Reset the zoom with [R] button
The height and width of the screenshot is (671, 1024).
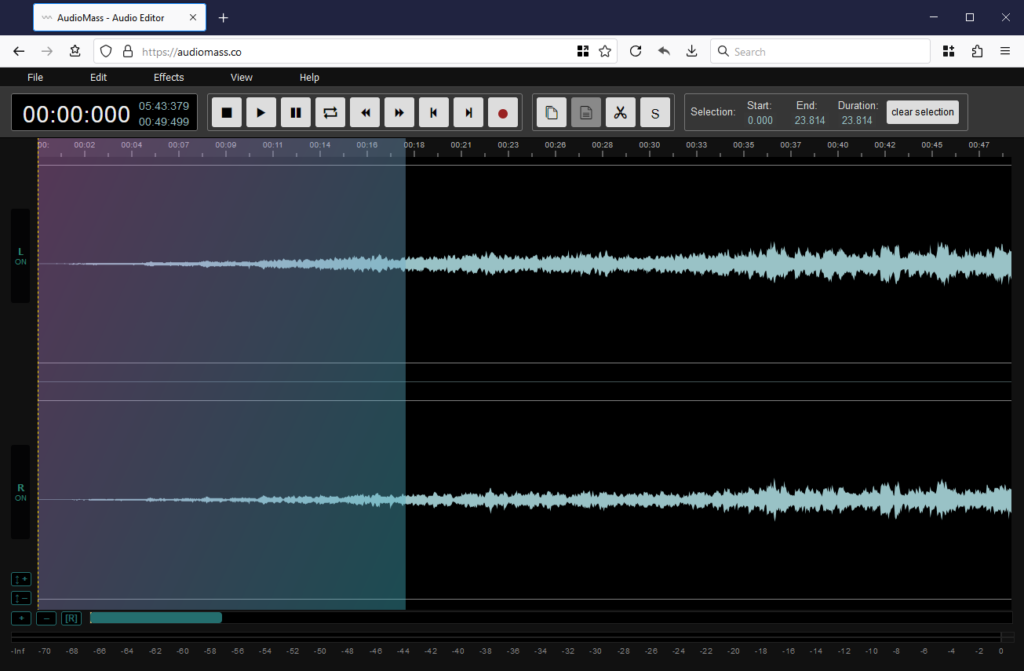(71, 618)
